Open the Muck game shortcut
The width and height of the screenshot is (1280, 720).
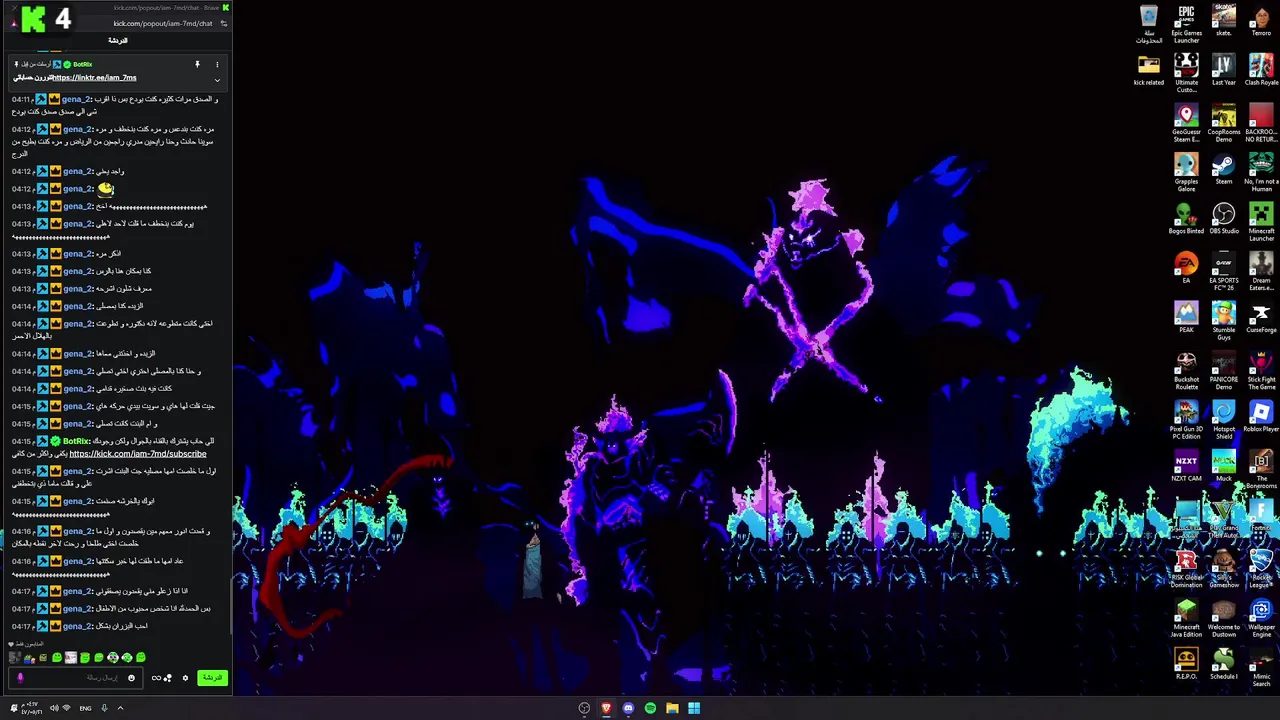point(1224,464)
